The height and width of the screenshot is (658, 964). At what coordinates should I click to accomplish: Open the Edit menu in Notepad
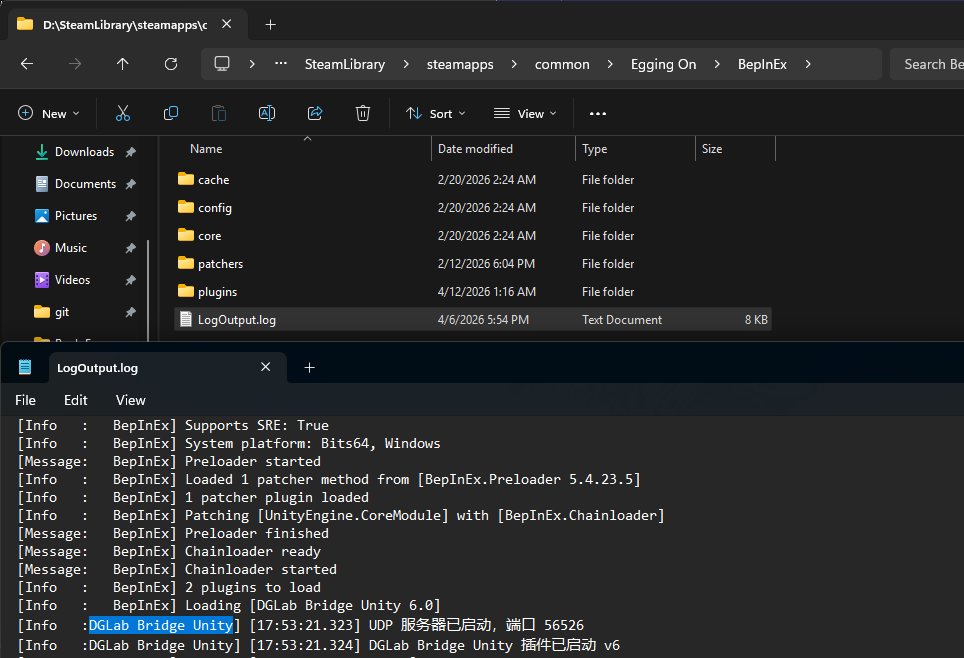(76, 400)
